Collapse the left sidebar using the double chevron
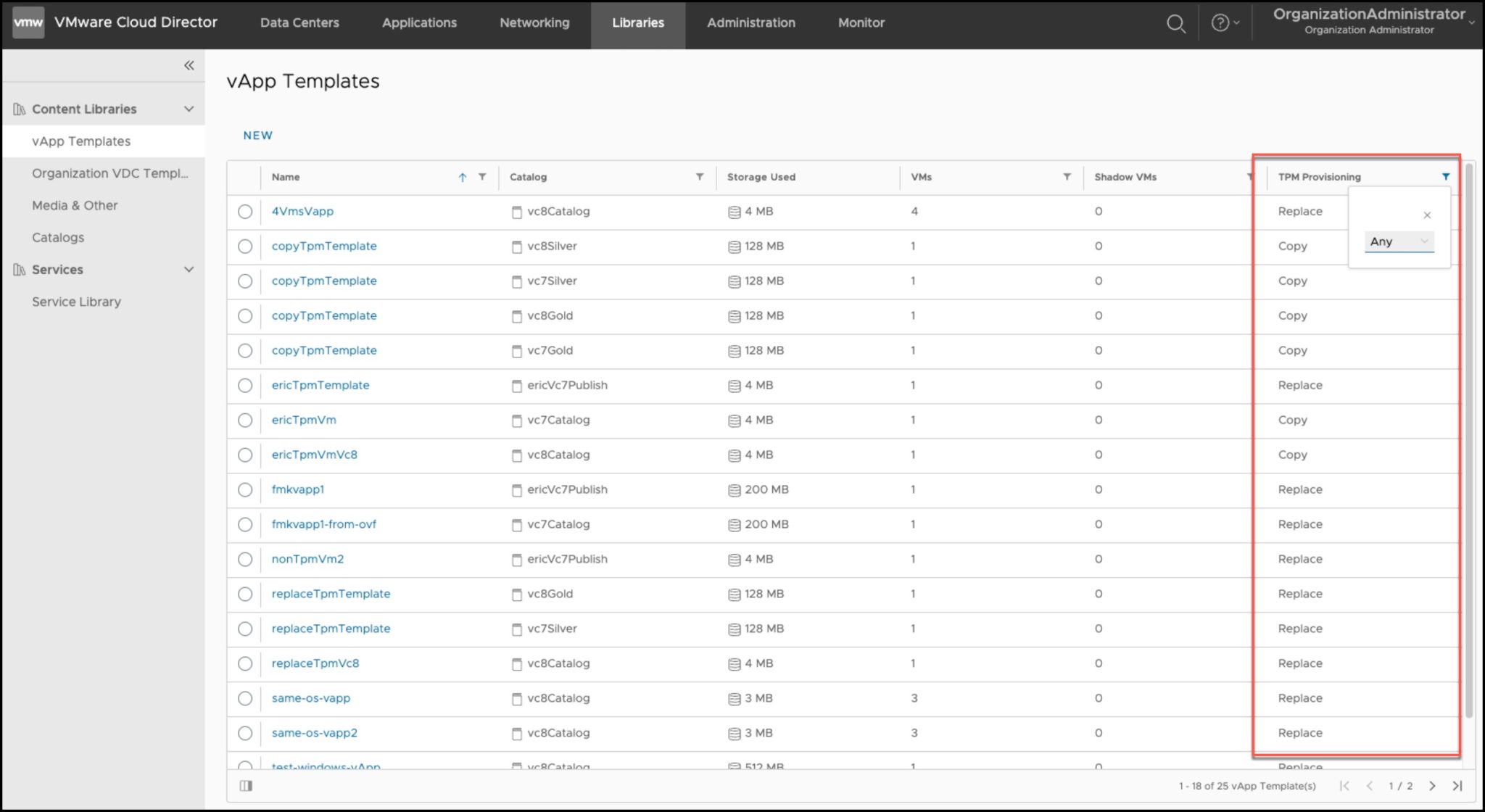Screen dimensions: 1485x812 pos(189,65)
